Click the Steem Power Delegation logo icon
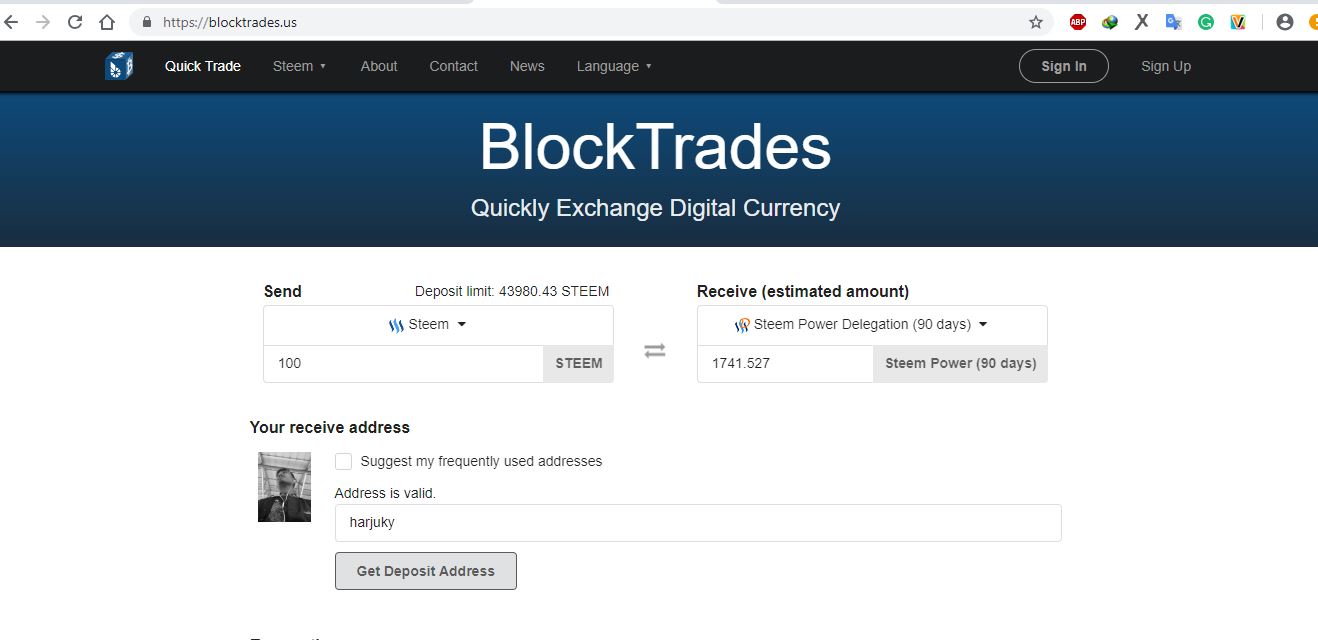 click(742, 325)
